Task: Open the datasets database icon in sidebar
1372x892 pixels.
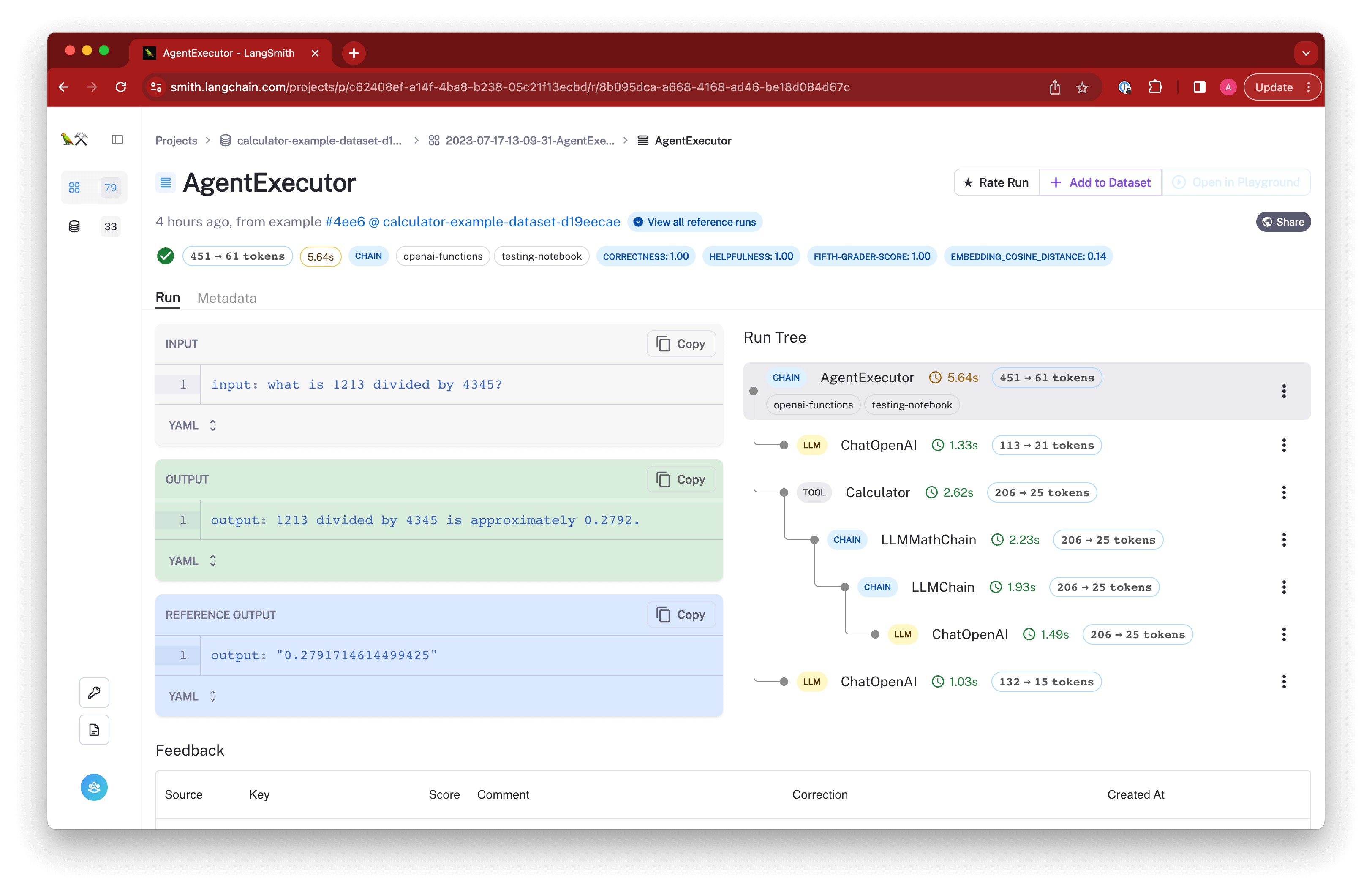Action: (x=74, y=226)
